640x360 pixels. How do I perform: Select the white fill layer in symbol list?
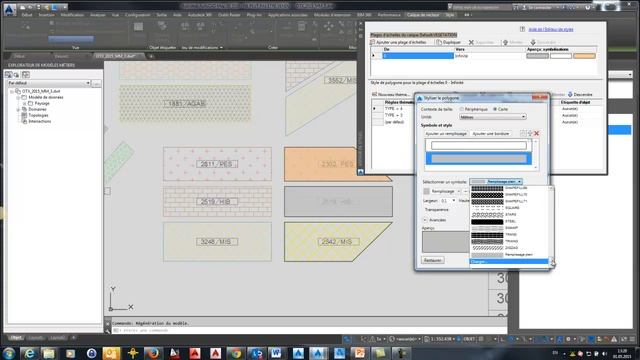479,145
